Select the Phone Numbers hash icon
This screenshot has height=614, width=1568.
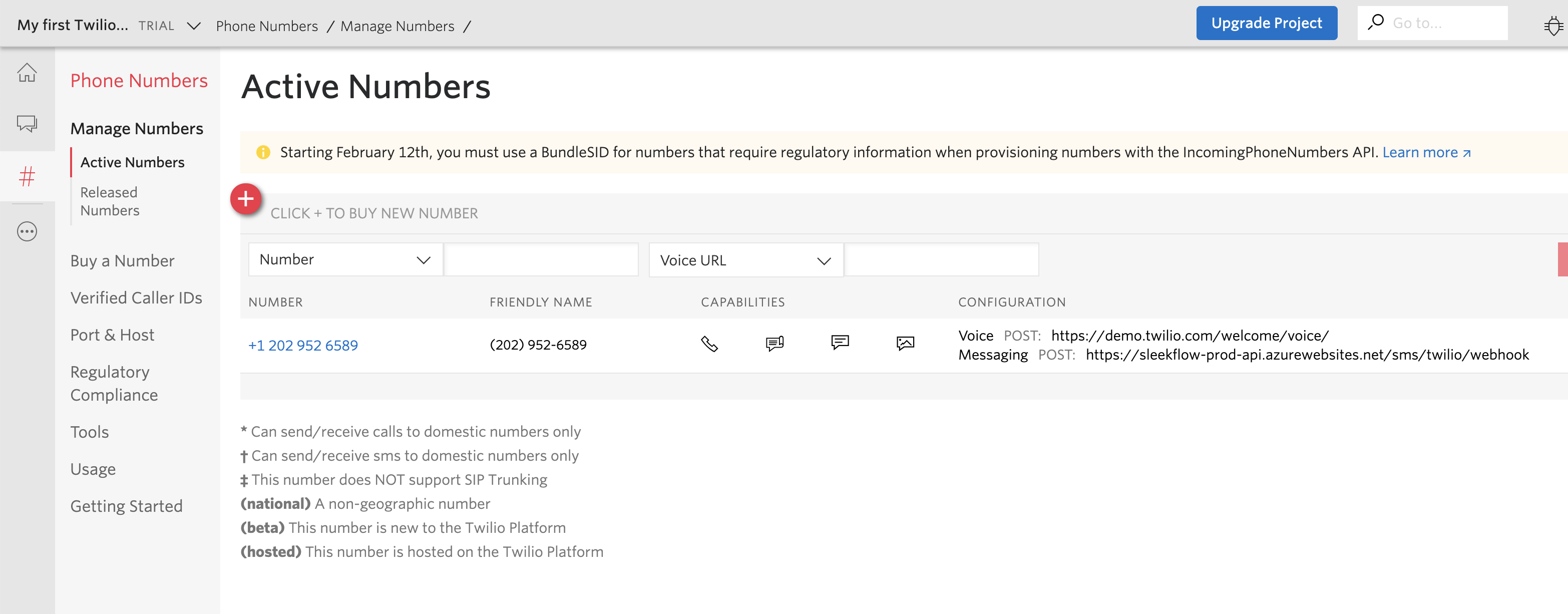[27, 177]
